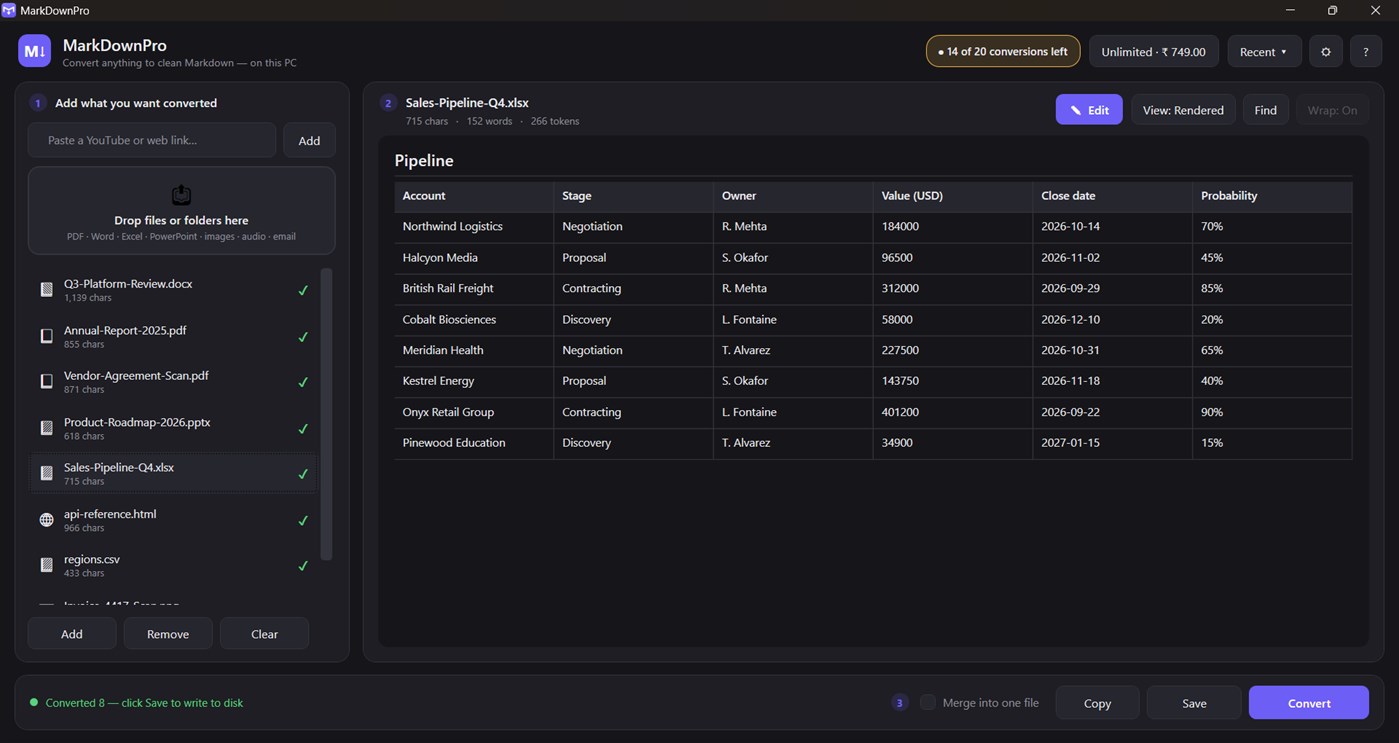Click the Clear button
Image resolution: width=1399 pixels, height=743 pixels.
click(x=264, y=634)
